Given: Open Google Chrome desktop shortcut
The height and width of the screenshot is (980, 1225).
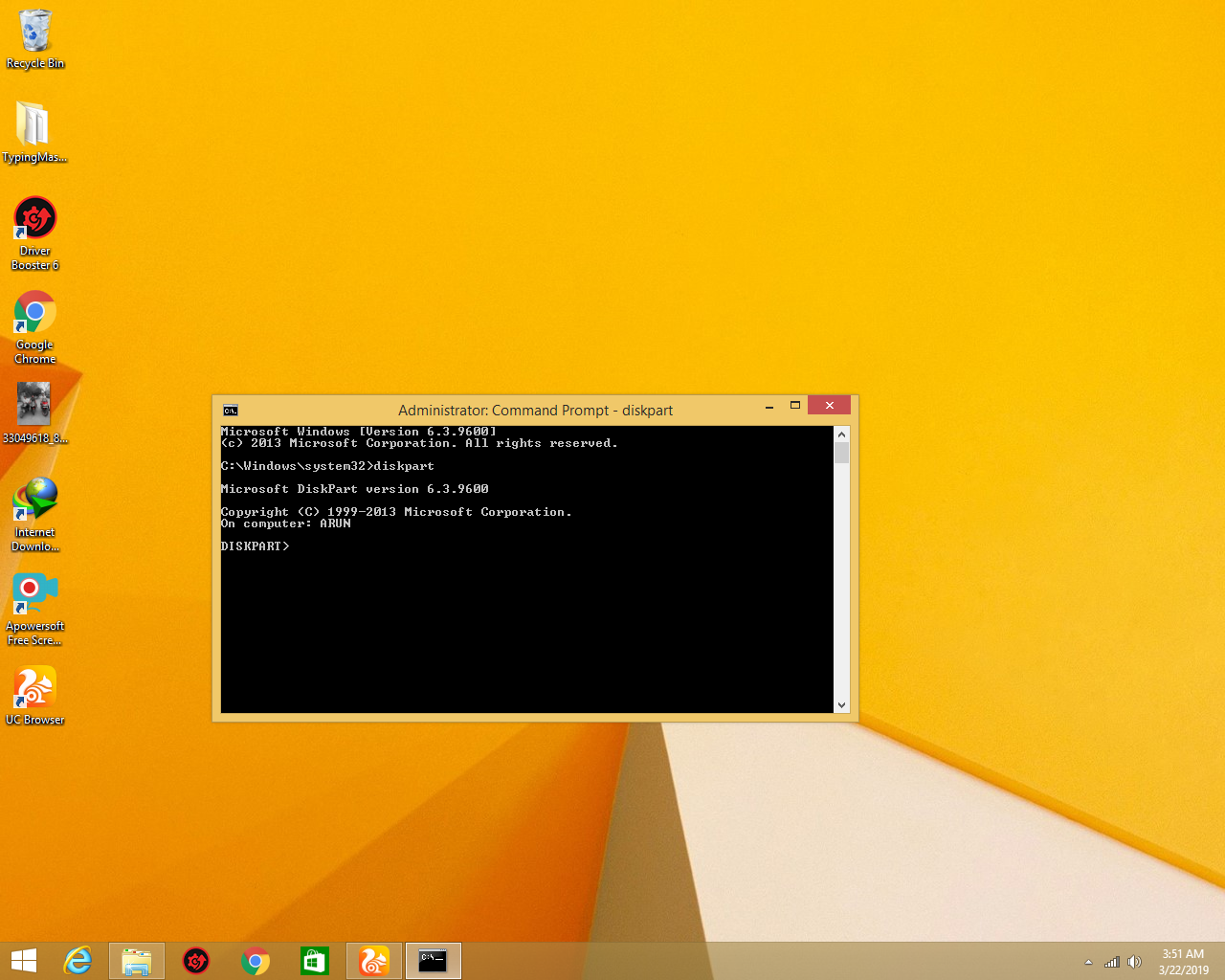Looking at the screenshot, I should (35, 314).
